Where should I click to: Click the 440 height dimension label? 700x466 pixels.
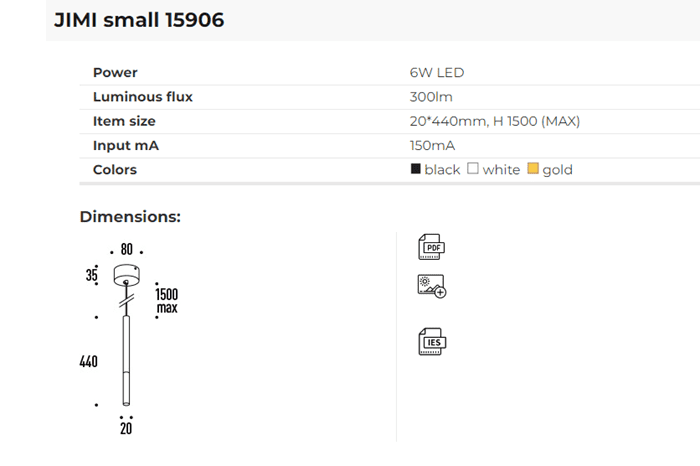coord(89,361)
